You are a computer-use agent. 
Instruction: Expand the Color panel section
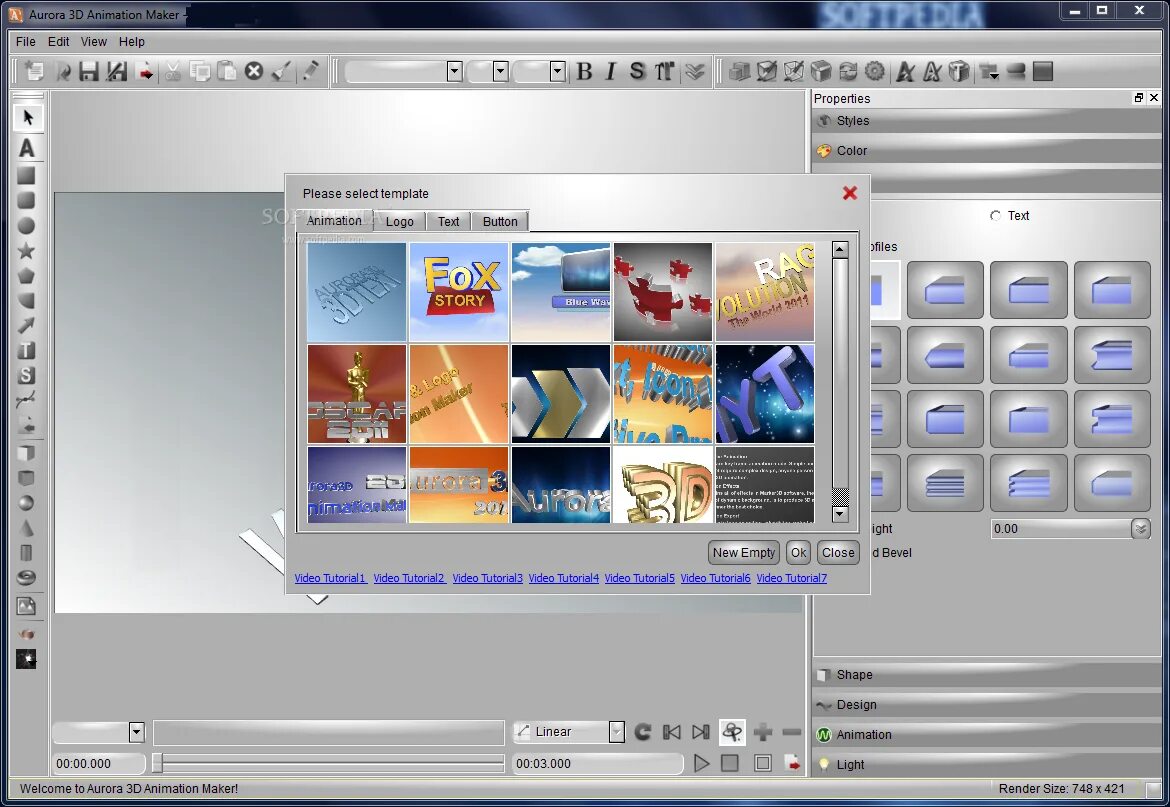click(x=986, y=151)
